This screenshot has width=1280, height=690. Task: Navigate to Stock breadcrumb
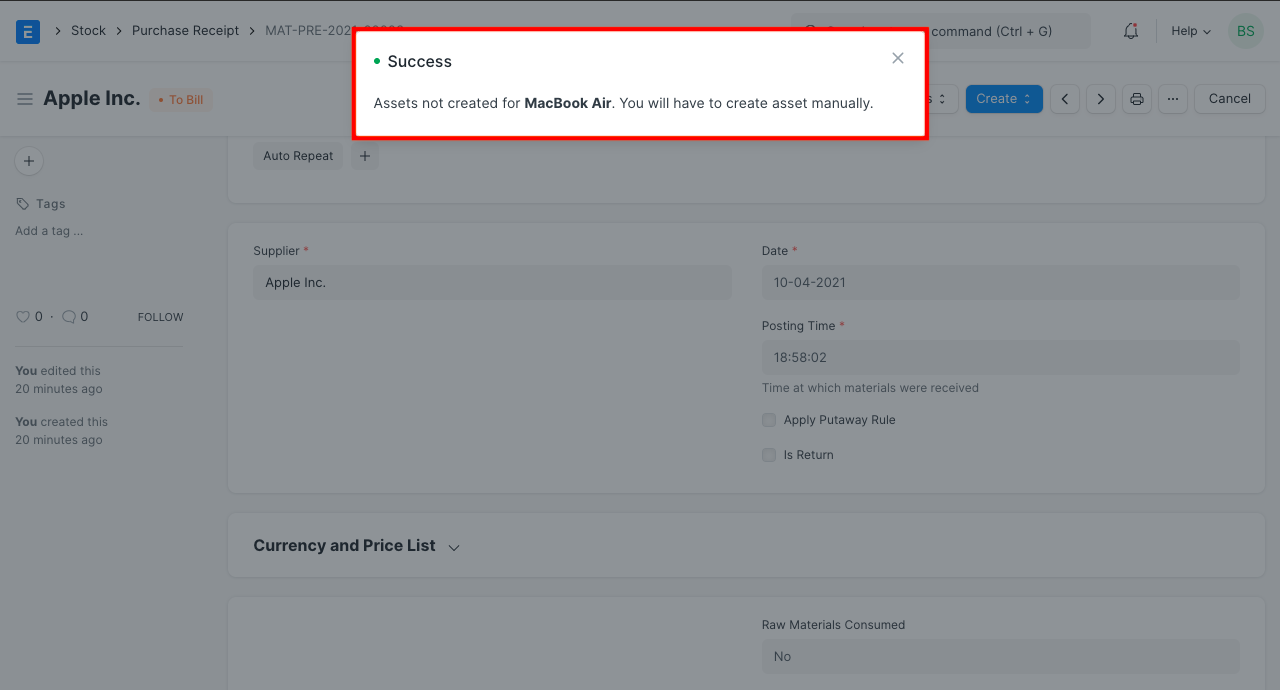tap(88, 31)
